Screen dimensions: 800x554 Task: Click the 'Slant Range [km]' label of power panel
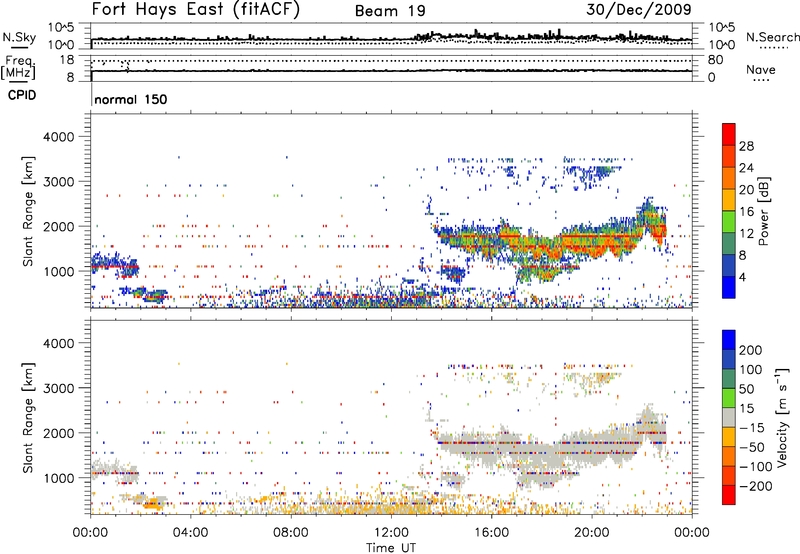28,211
